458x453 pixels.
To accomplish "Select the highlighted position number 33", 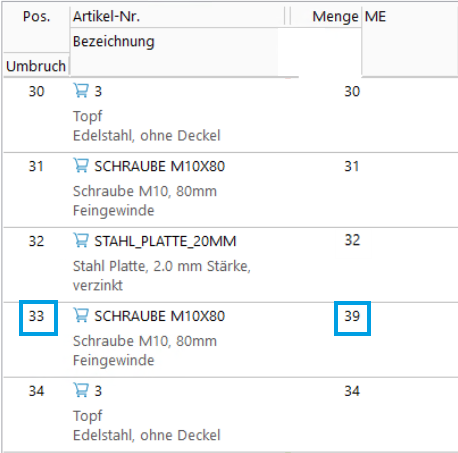I will tap(38, 317).
